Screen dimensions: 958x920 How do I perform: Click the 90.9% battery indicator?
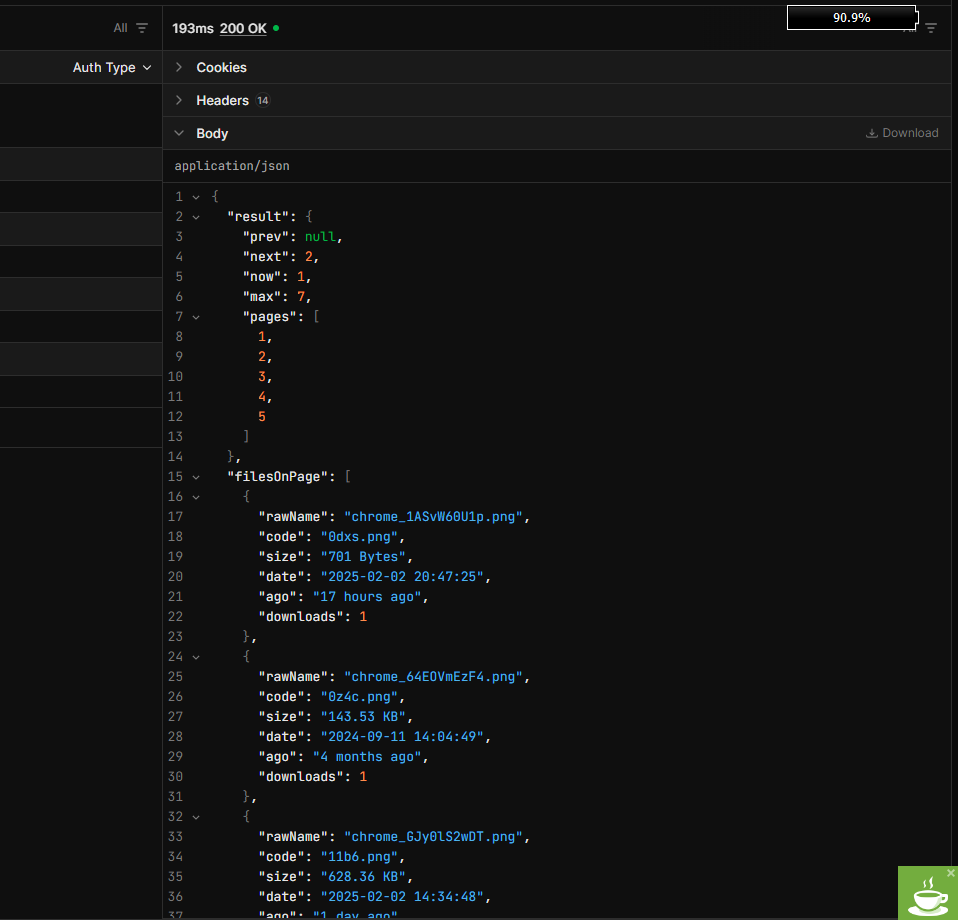point(851,17)
